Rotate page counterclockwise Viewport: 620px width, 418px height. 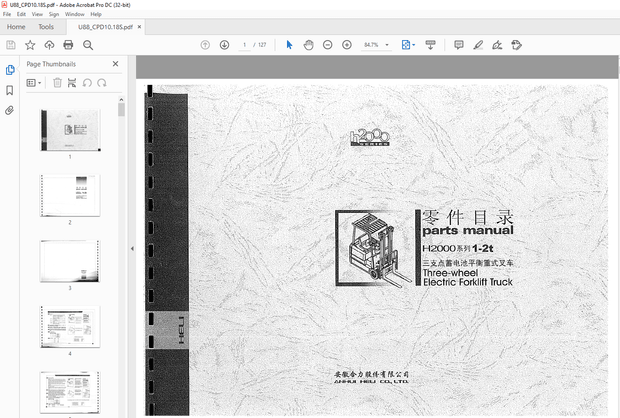pos(87,83)
